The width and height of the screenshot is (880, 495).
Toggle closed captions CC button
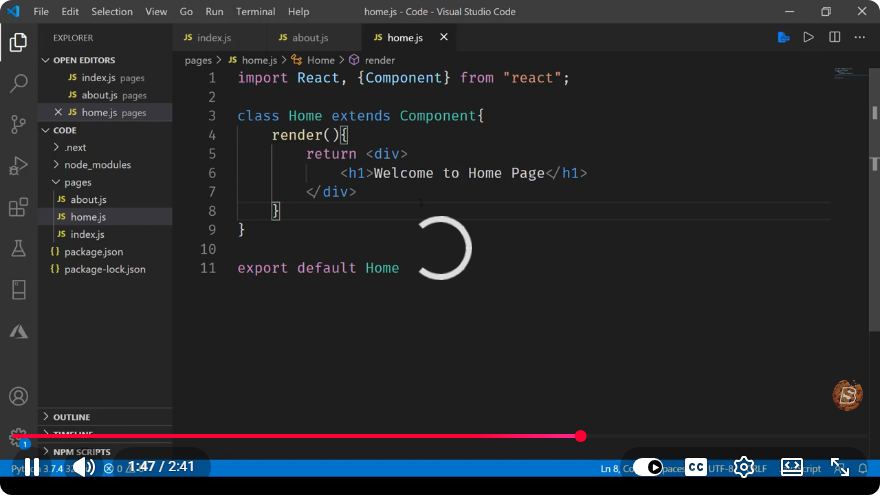[x=696, y=467]
